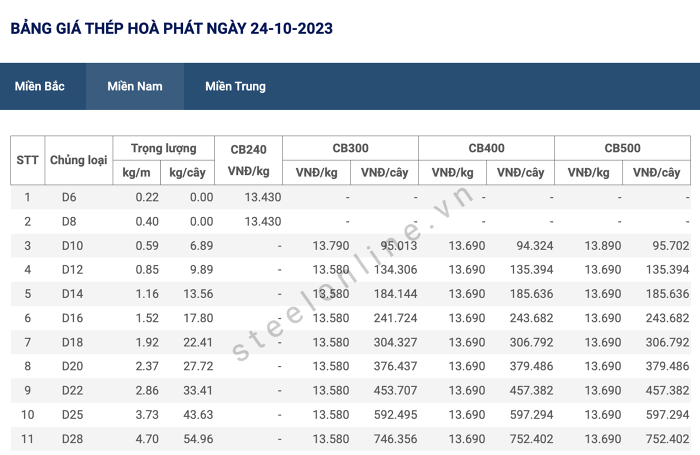Open the Miền Trung tab
The image size is (700, 455).
point(235,86)
